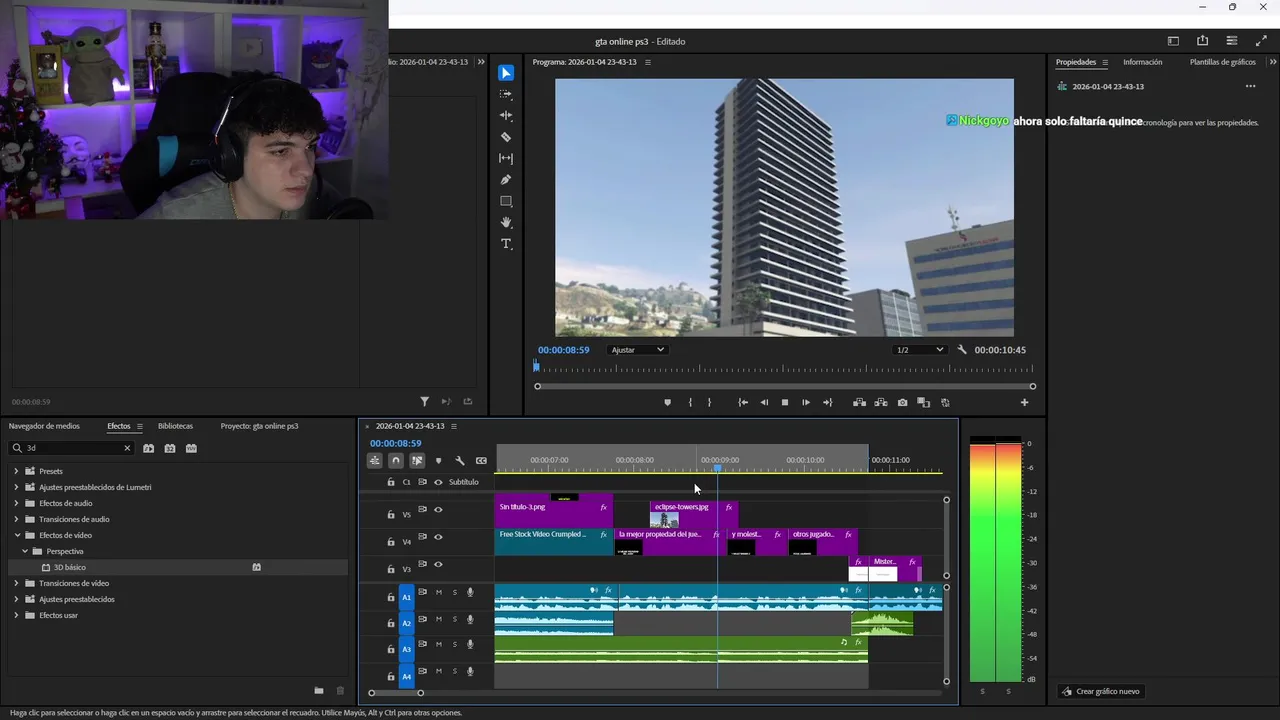
Task: Select the Propiedades tab
Action: (1076, 62)
